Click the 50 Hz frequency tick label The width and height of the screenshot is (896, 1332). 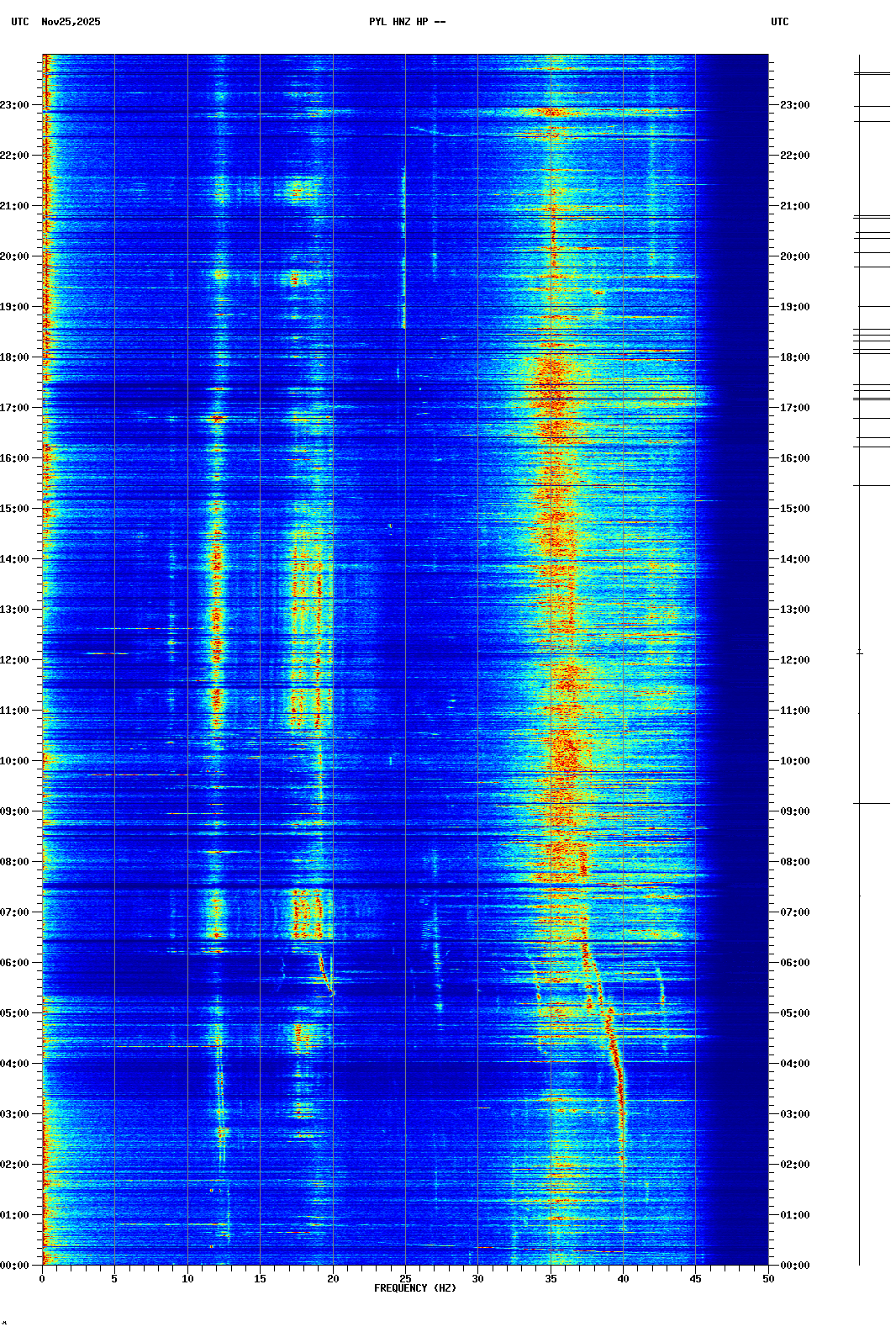tap(768, 1279)
